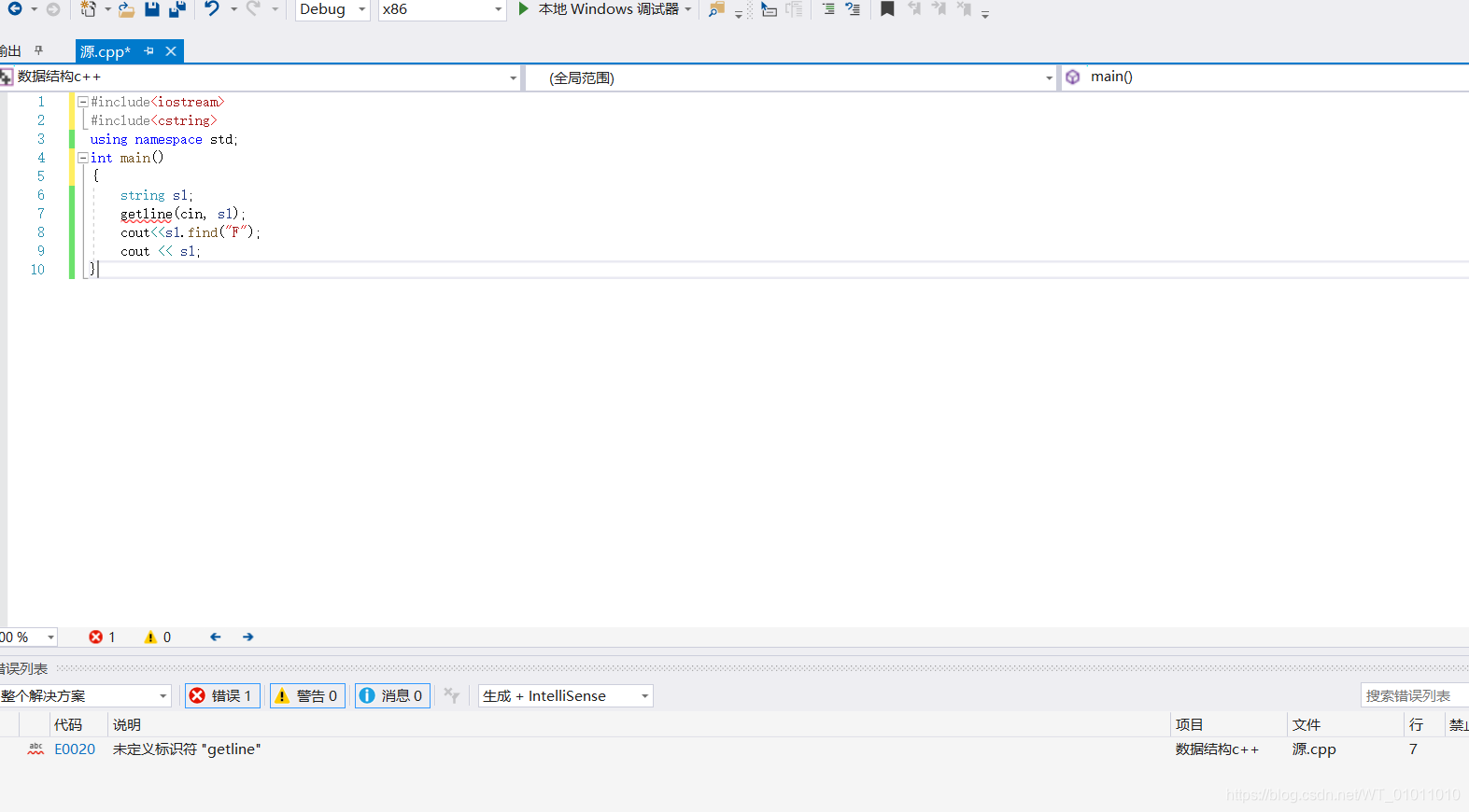
Task: Open the new project dropdown arrow
Action: [107, 9]
